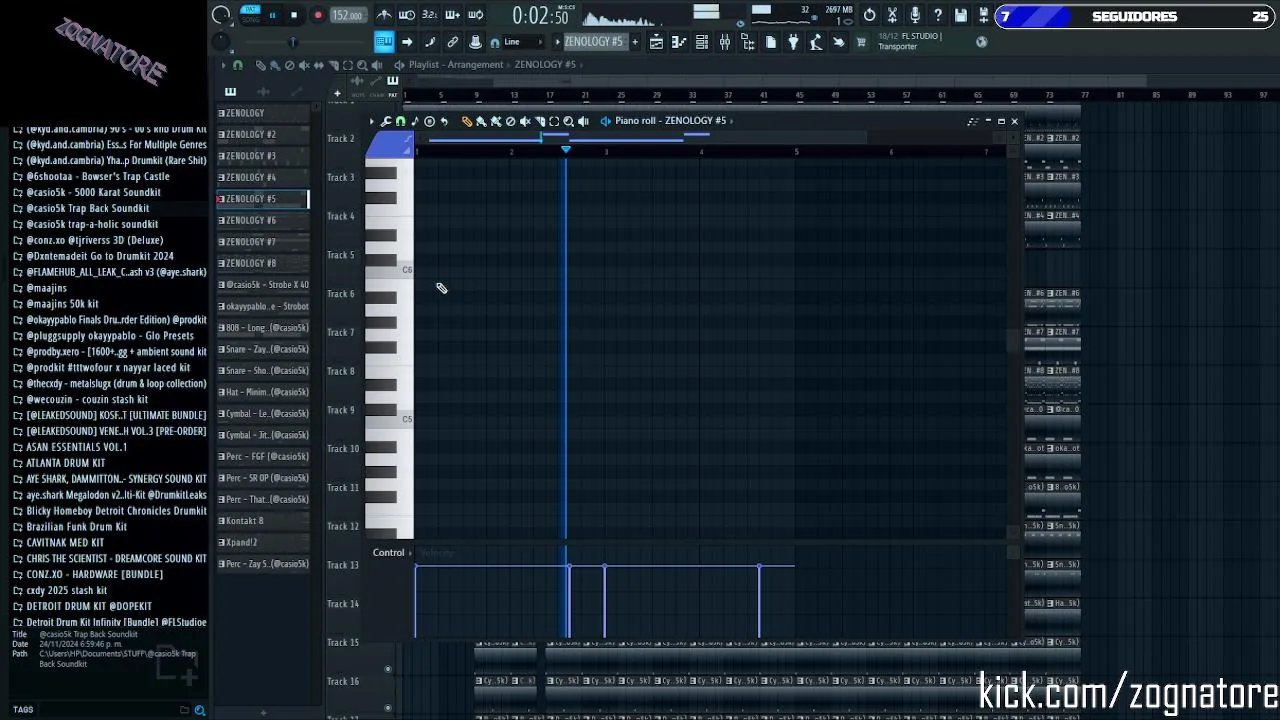Open the ATLANTA DRUM KIT folder

pyautogui.click(x=65, y=463)
